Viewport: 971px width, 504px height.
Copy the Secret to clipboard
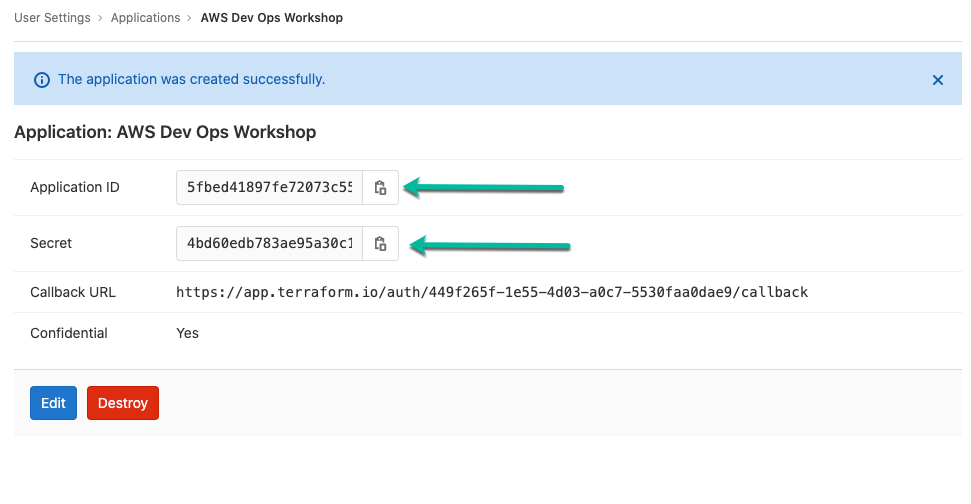click(x=380, y=243)
